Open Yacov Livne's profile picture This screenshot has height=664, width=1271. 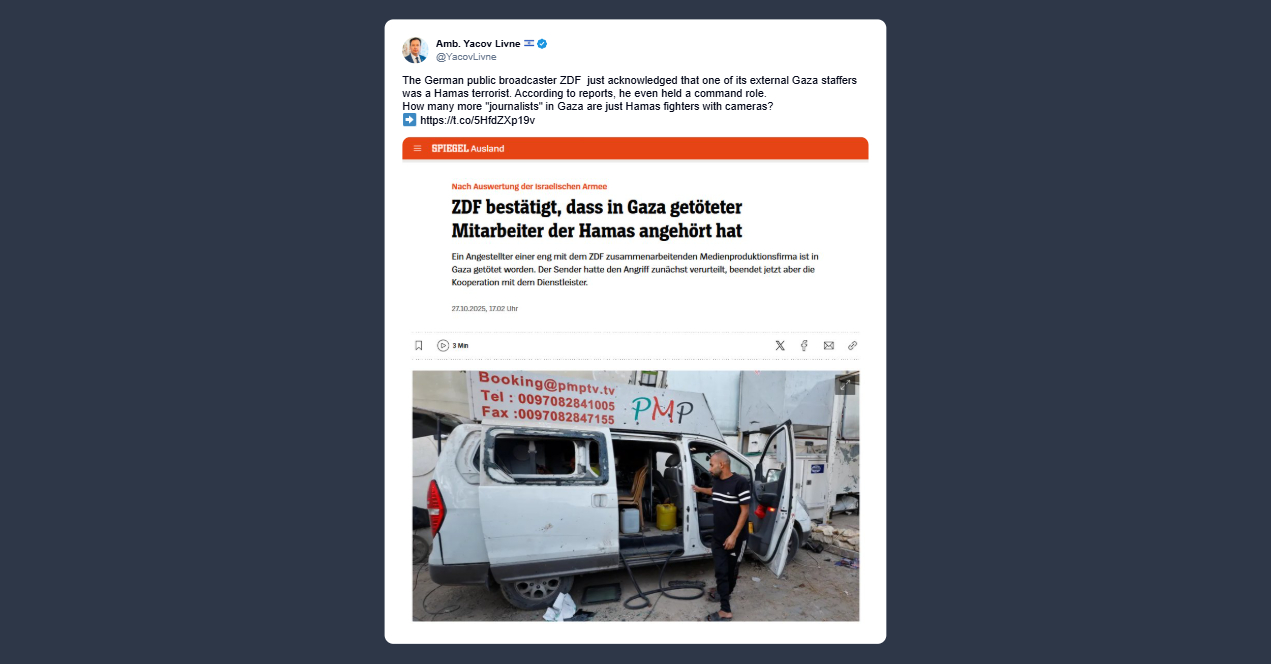(415, 50)
